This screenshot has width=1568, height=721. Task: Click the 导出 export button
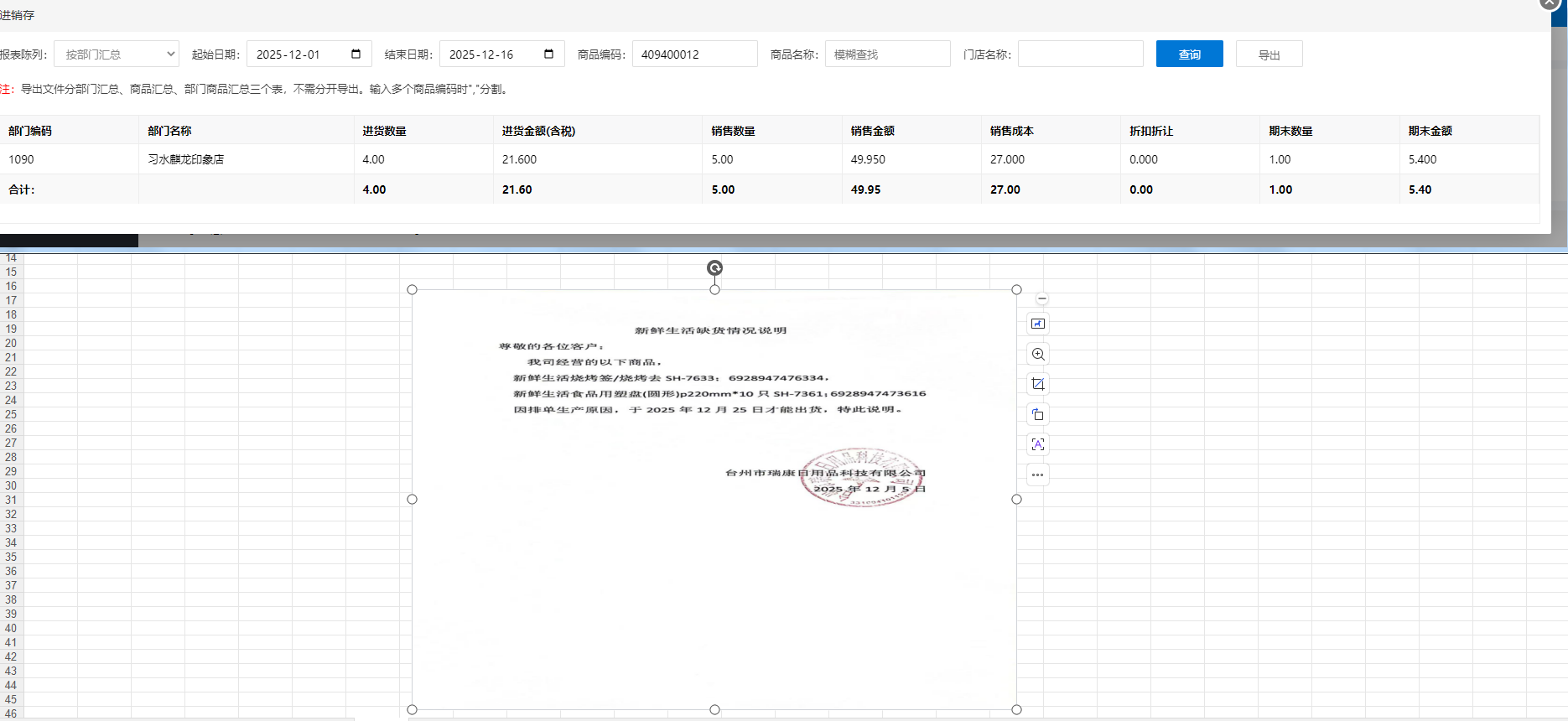(x=1269, y=54)
